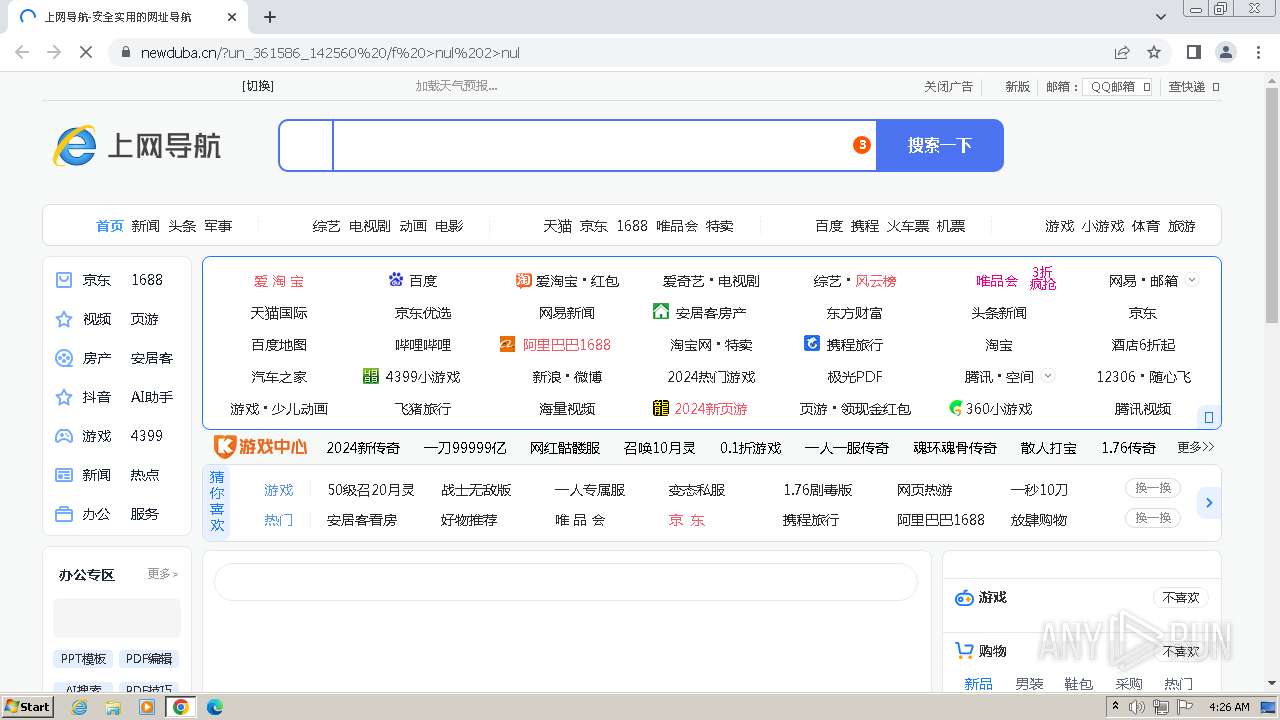Open File Explorer from taskbar

pyautogui.click(x=113, y=707)
